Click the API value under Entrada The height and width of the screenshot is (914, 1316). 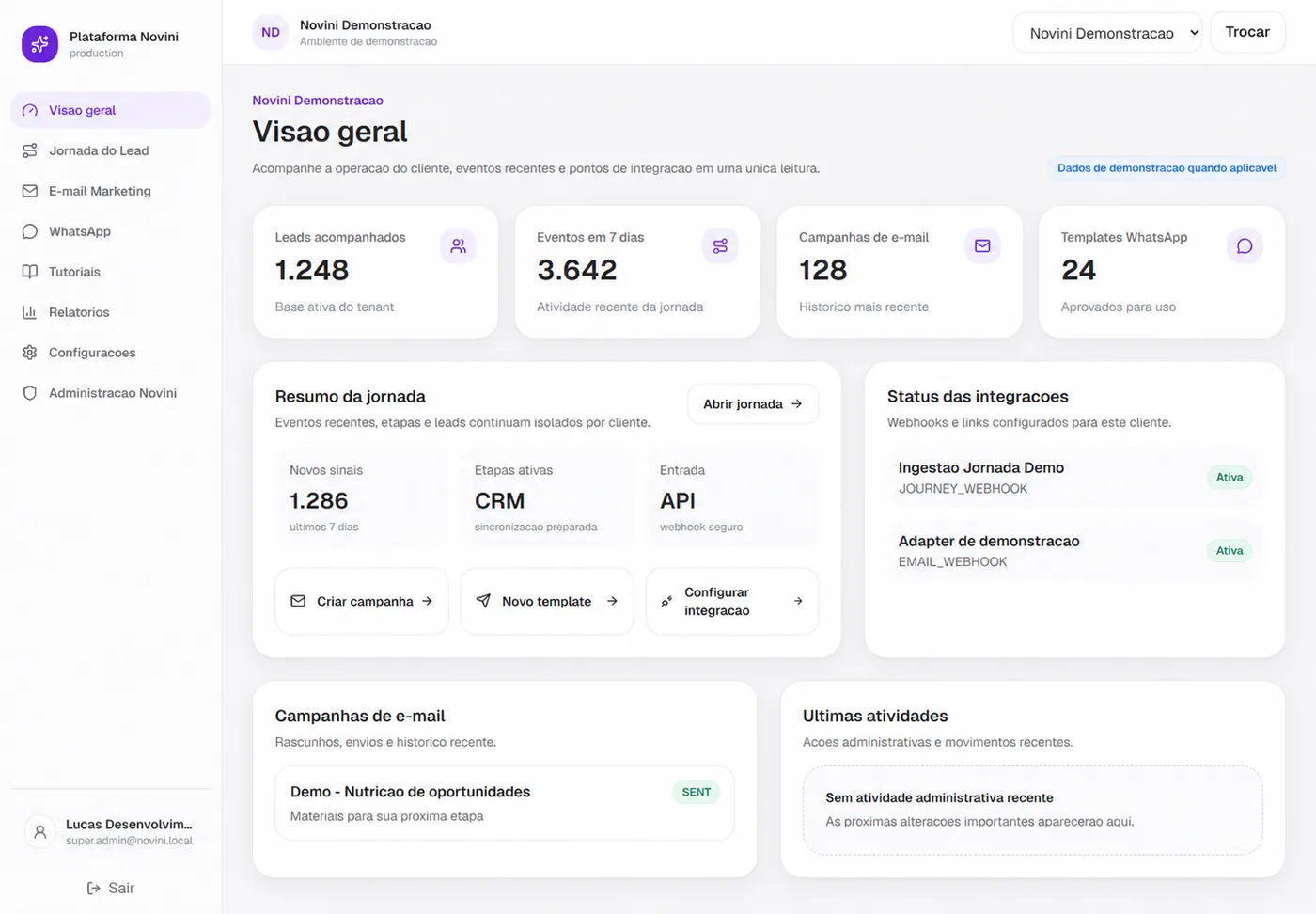pos(678,501)
